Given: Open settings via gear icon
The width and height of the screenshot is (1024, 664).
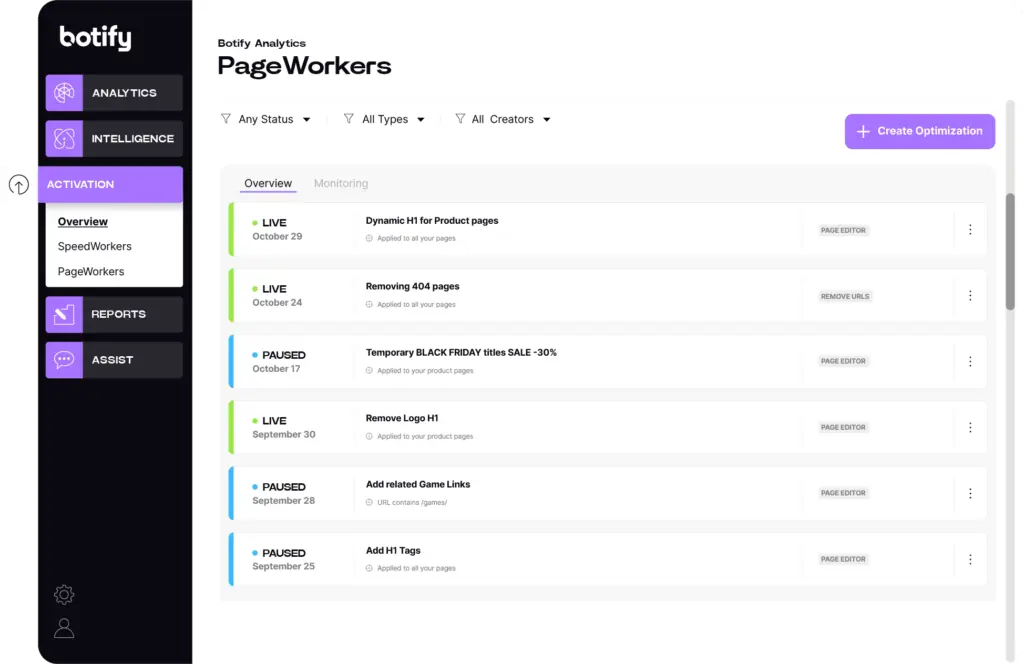Looking at the screenshot, I should coord(64,594).
